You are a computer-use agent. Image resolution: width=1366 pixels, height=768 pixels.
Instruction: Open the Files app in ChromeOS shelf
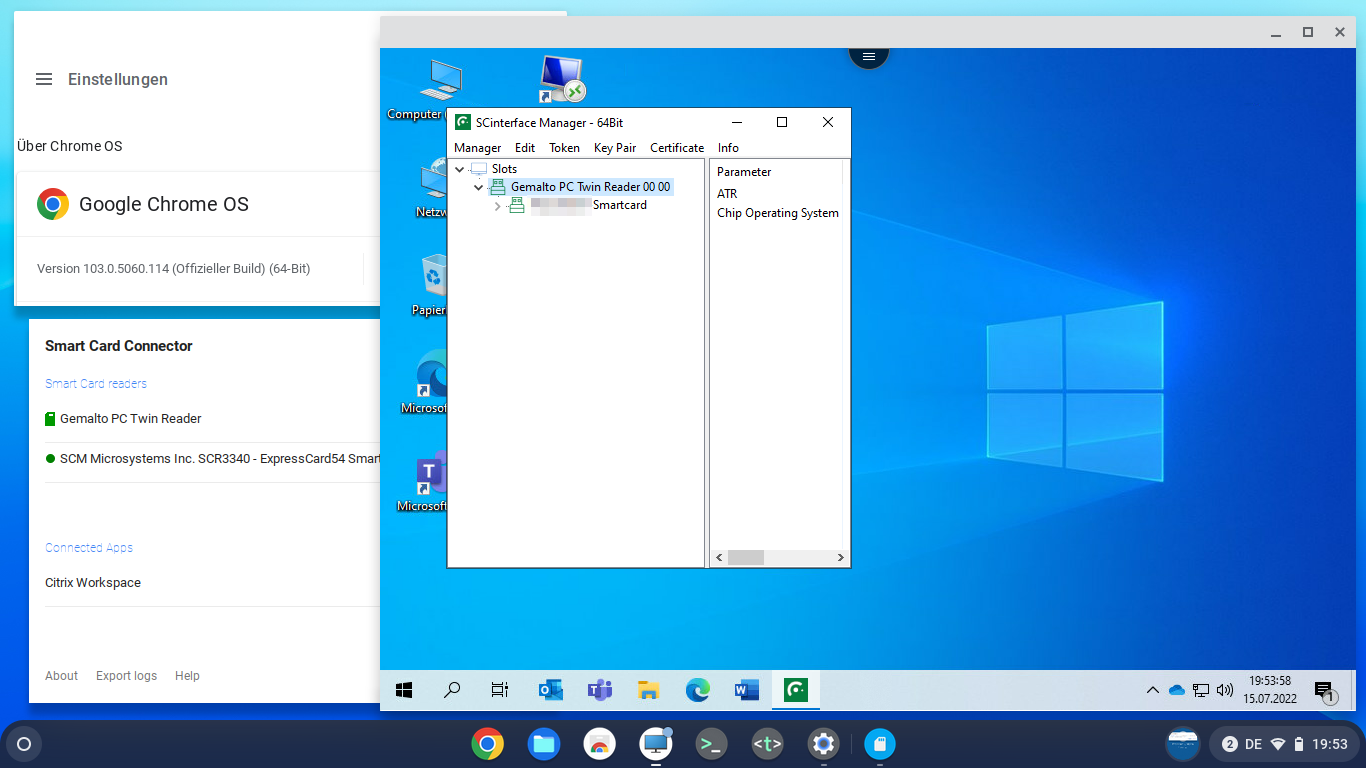[544, 744]
